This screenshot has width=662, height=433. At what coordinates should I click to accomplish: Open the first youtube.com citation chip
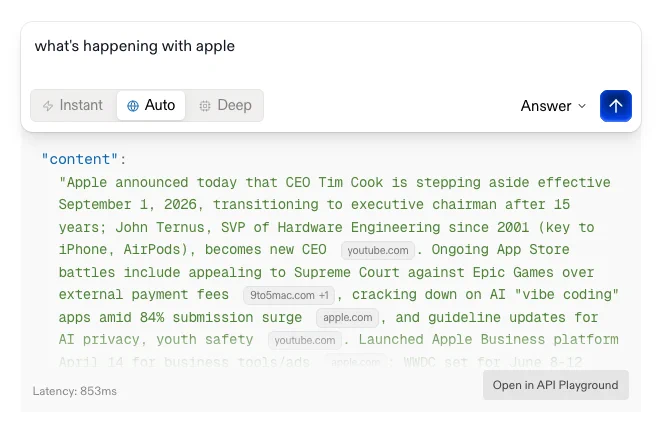(378, 250)
